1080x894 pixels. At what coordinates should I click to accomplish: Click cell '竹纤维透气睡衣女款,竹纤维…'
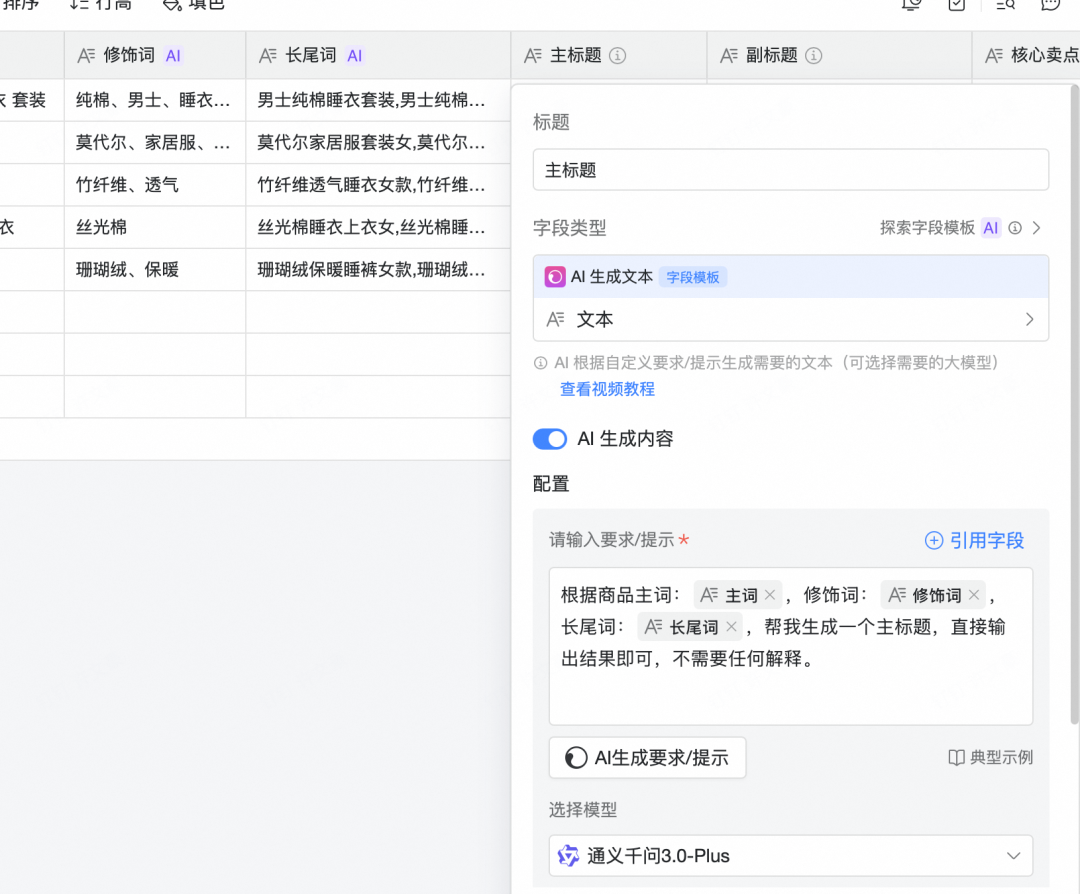coord(378,185)
